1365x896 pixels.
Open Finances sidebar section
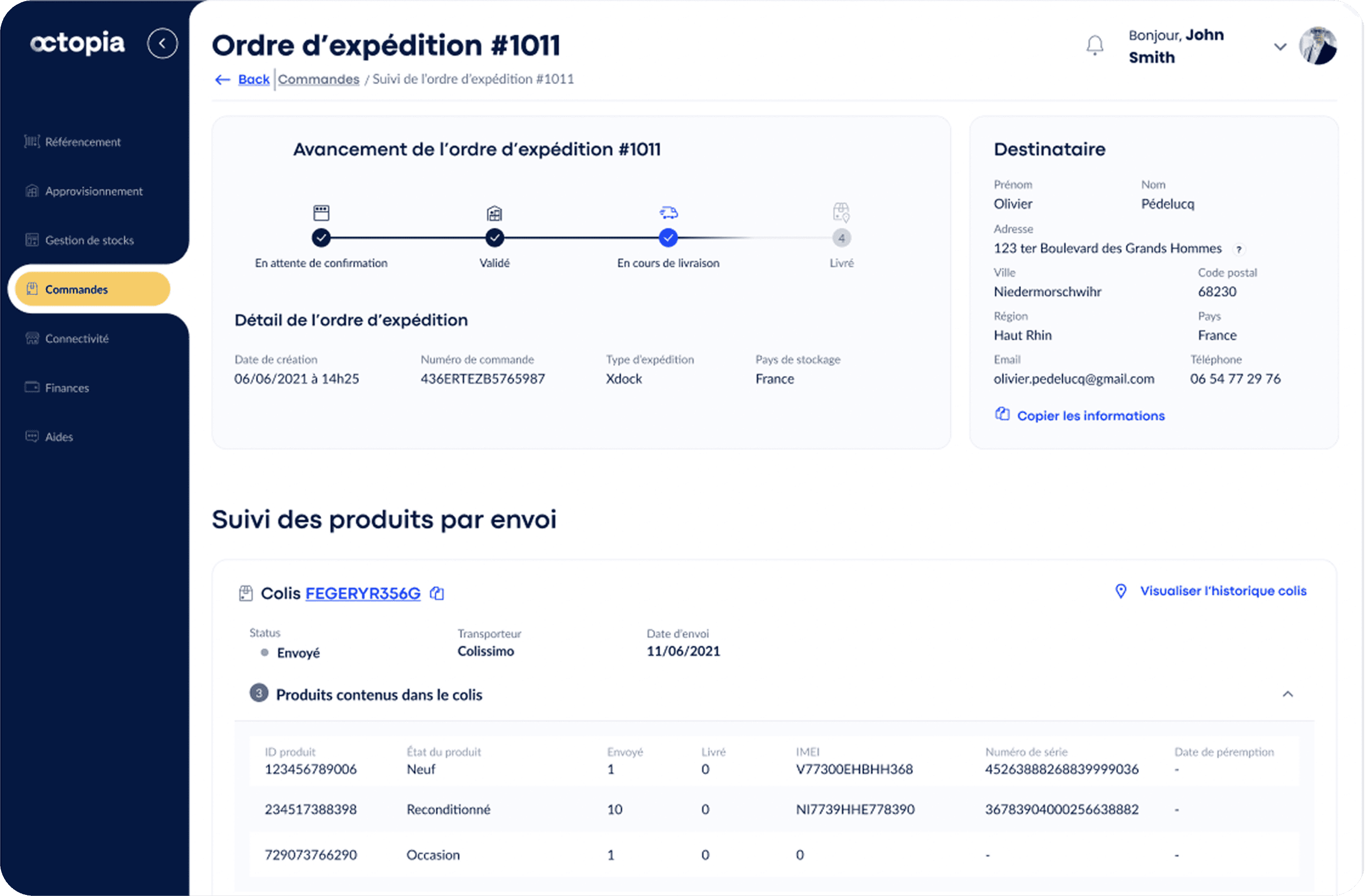pyautogui.click(x=67, y=388)
